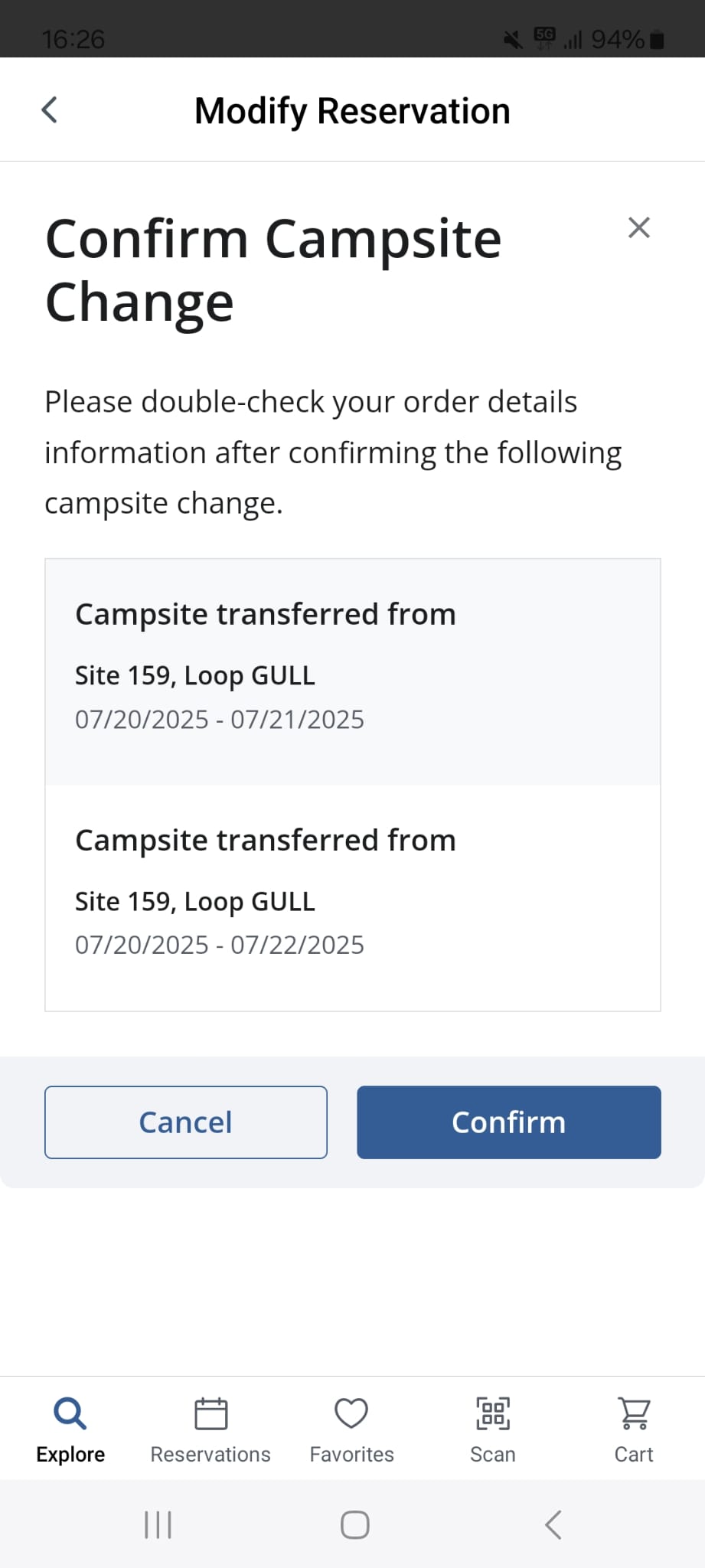The image size is (705, 1568).
Task: Tap the Favorites heart icon
Action: (351, 1413)
